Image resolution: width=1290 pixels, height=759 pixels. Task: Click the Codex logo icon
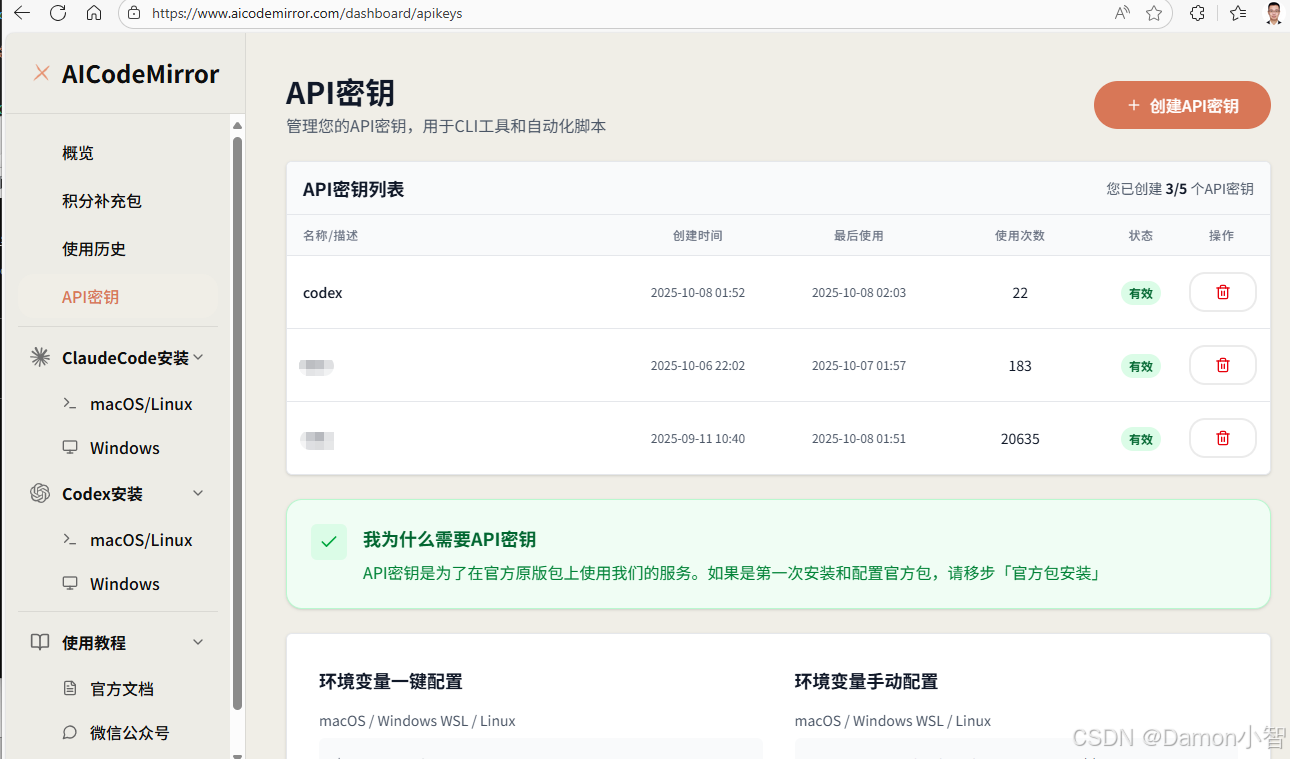pos(40,493)
